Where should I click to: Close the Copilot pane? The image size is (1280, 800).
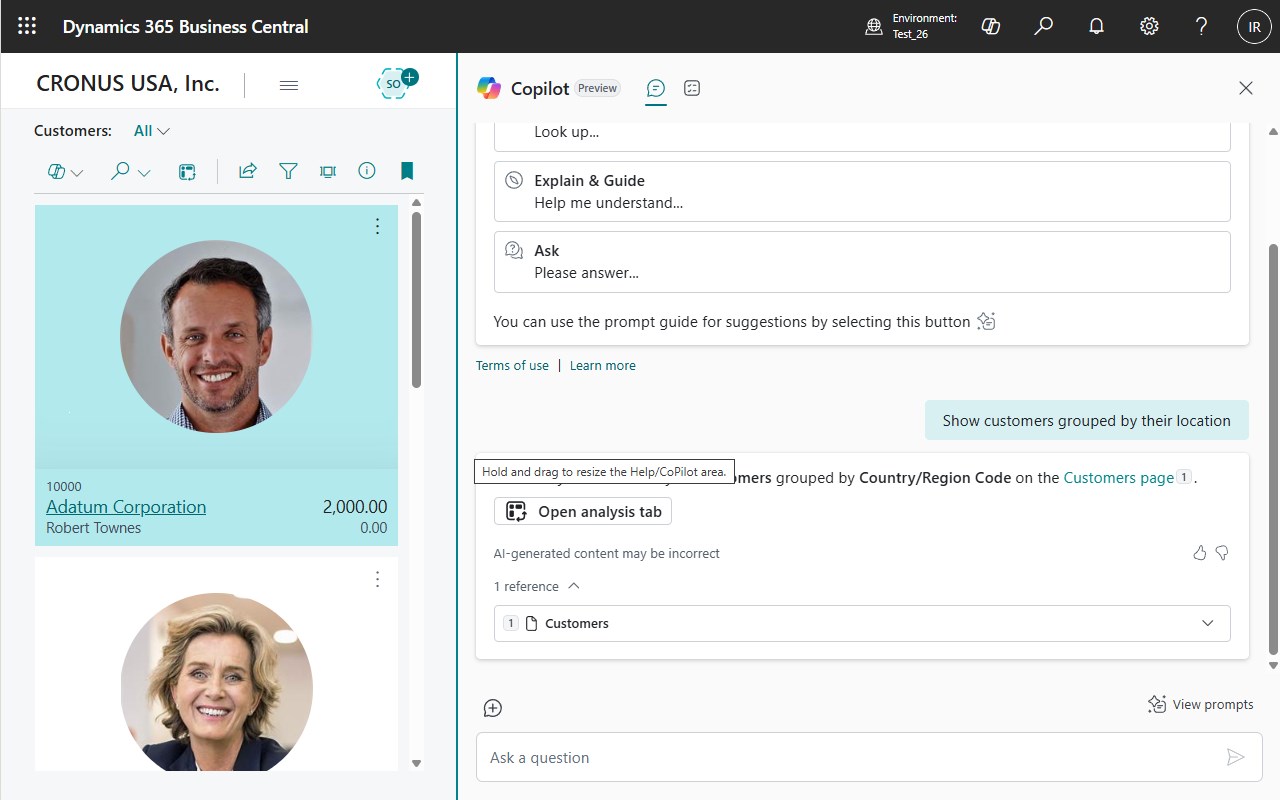[1246, 88]
